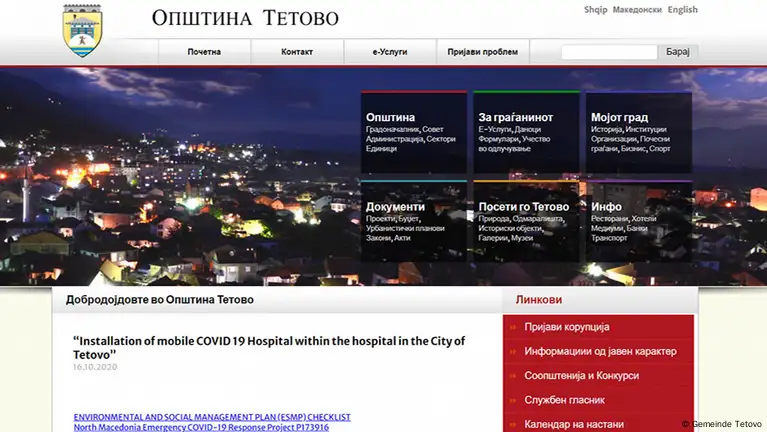This screenshot has height=432, width=767.
Task: Open the Документи tile
Action: click(x=413, y=221)
